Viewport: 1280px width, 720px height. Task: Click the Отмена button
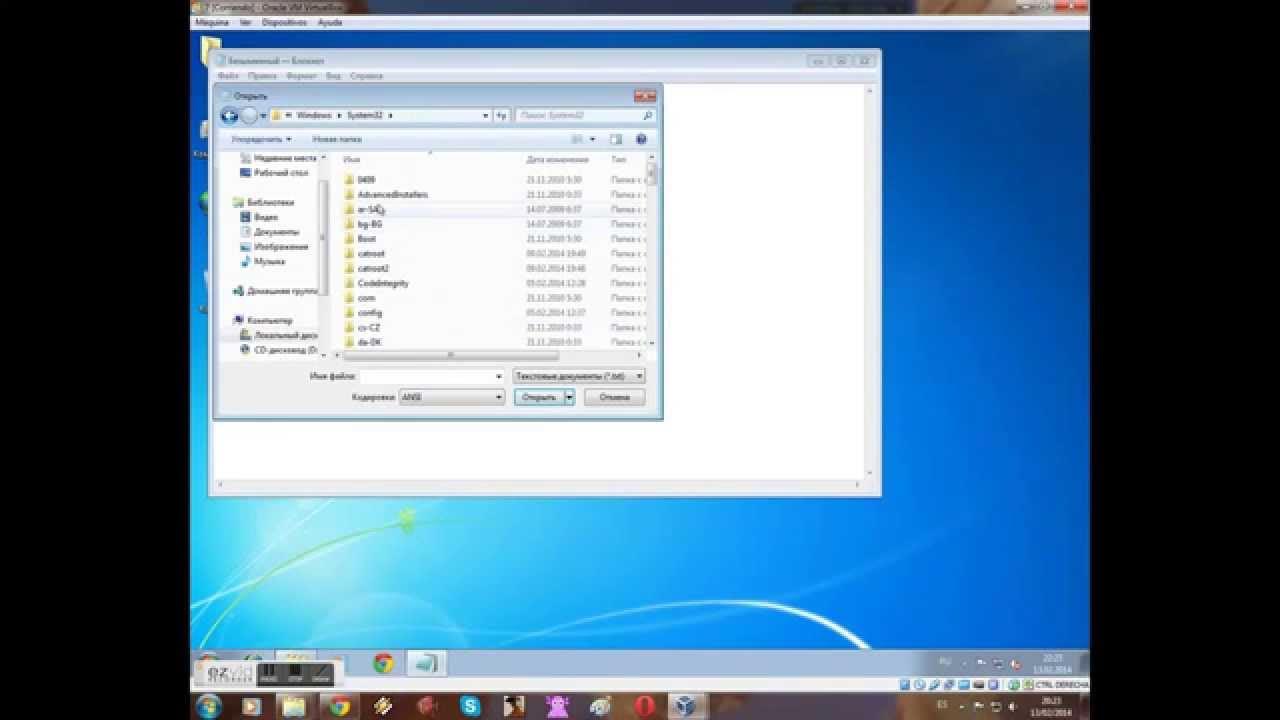[x=614, y=397]
